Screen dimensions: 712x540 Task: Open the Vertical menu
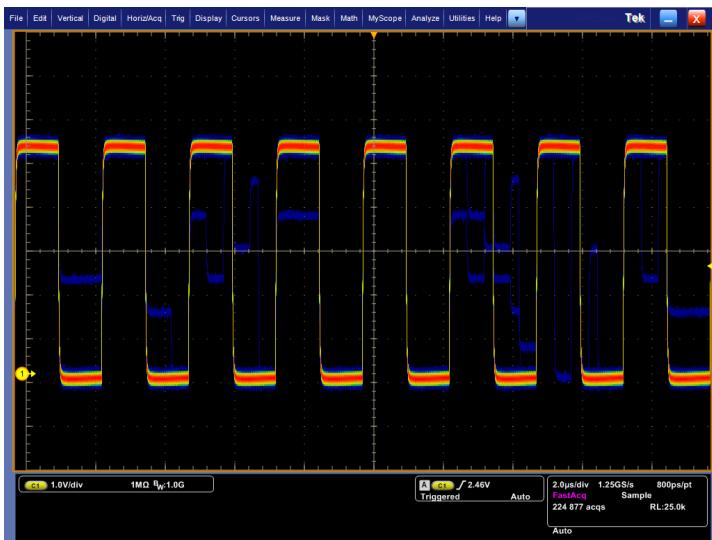coord(70,18)
